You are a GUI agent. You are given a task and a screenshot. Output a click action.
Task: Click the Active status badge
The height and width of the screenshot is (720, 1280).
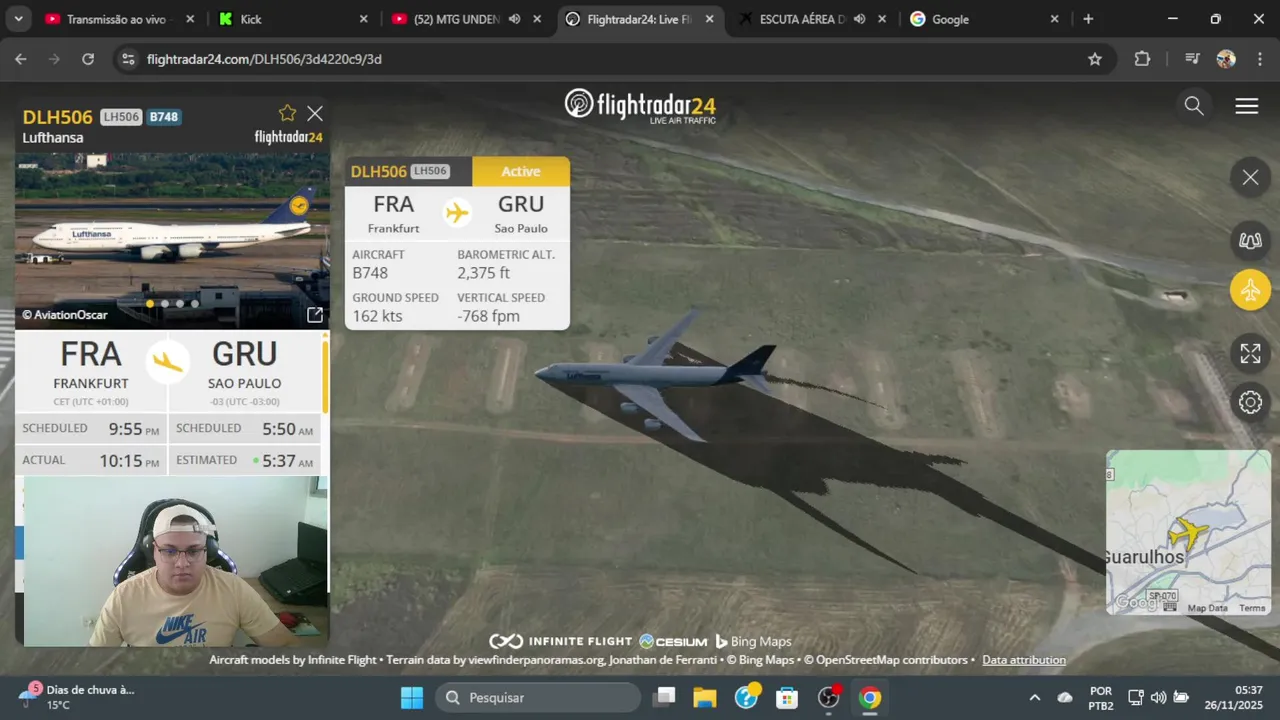click(x=521, y=171)
